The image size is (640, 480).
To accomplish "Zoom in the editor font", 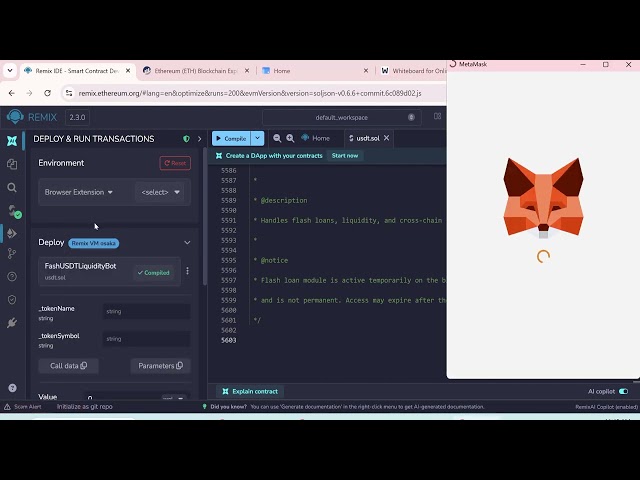I will pos(290,138).
